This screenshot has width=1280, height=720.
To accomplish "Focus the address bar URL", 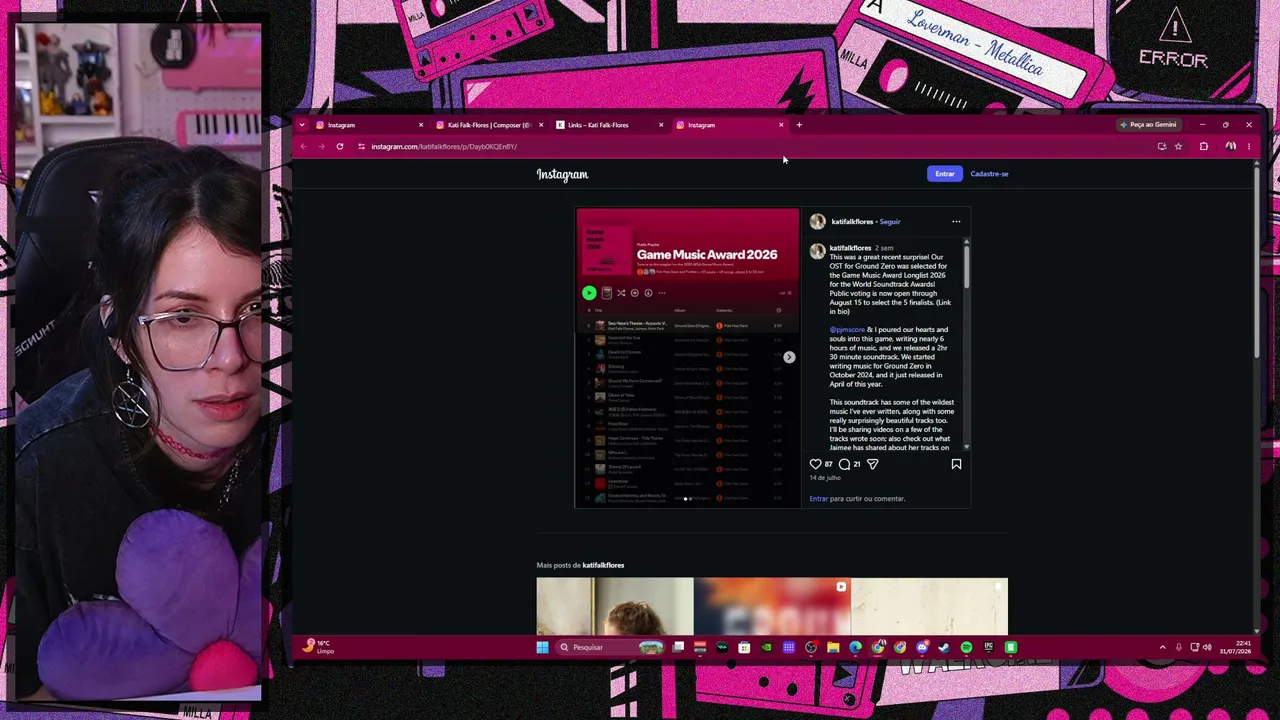I will 444,147.
